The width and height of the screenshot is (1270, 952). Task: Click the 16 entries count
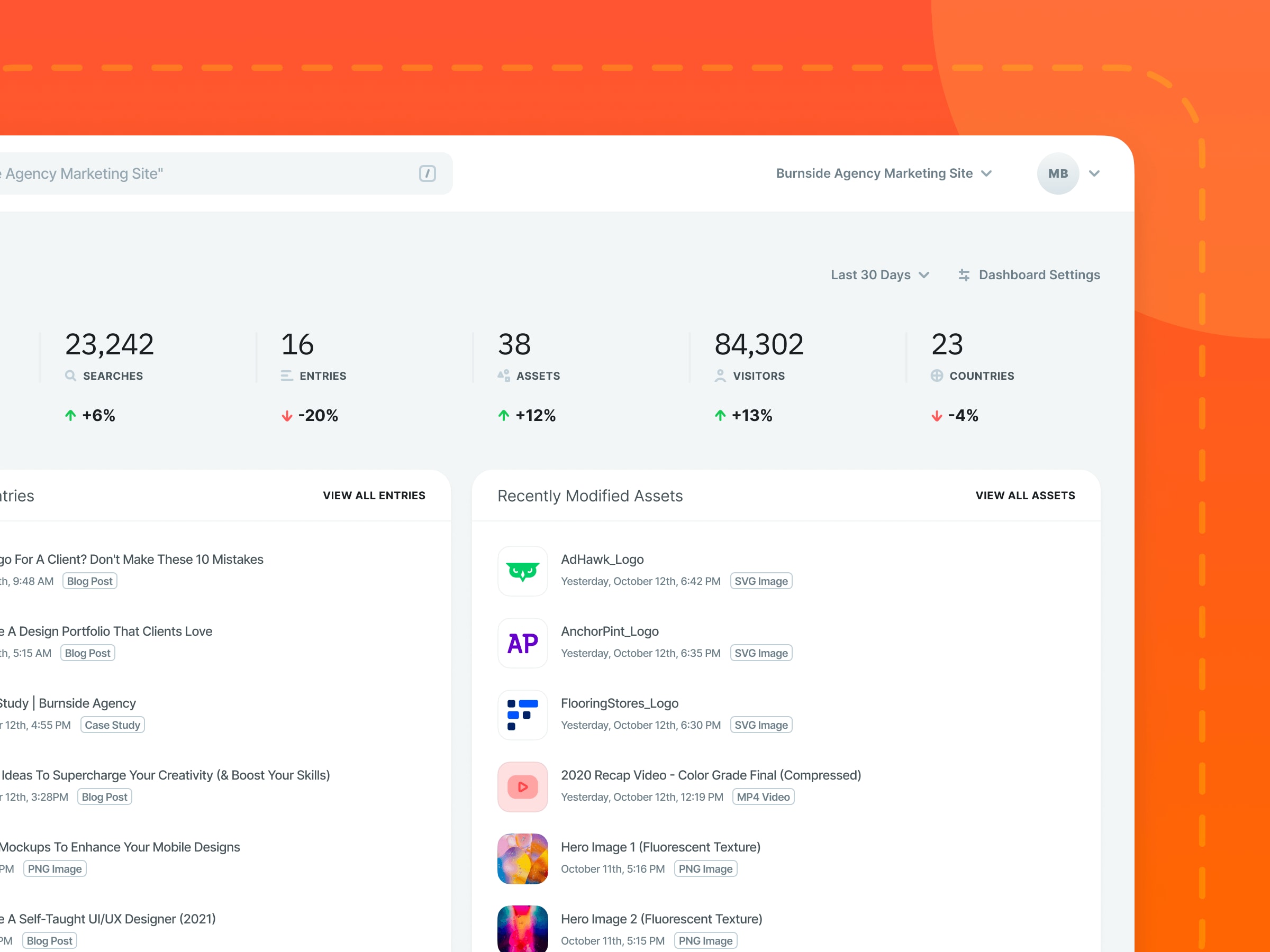tap(297, 344)
